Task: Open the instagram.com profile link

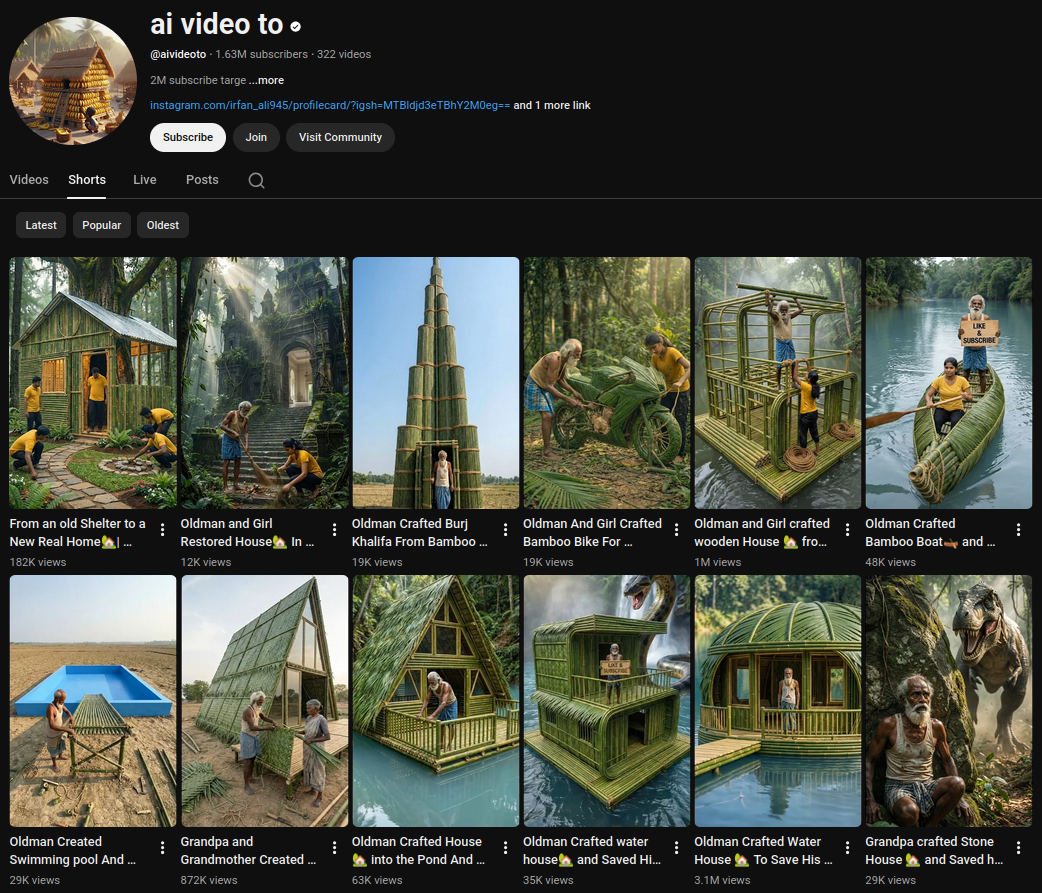Action: [330, 105]
